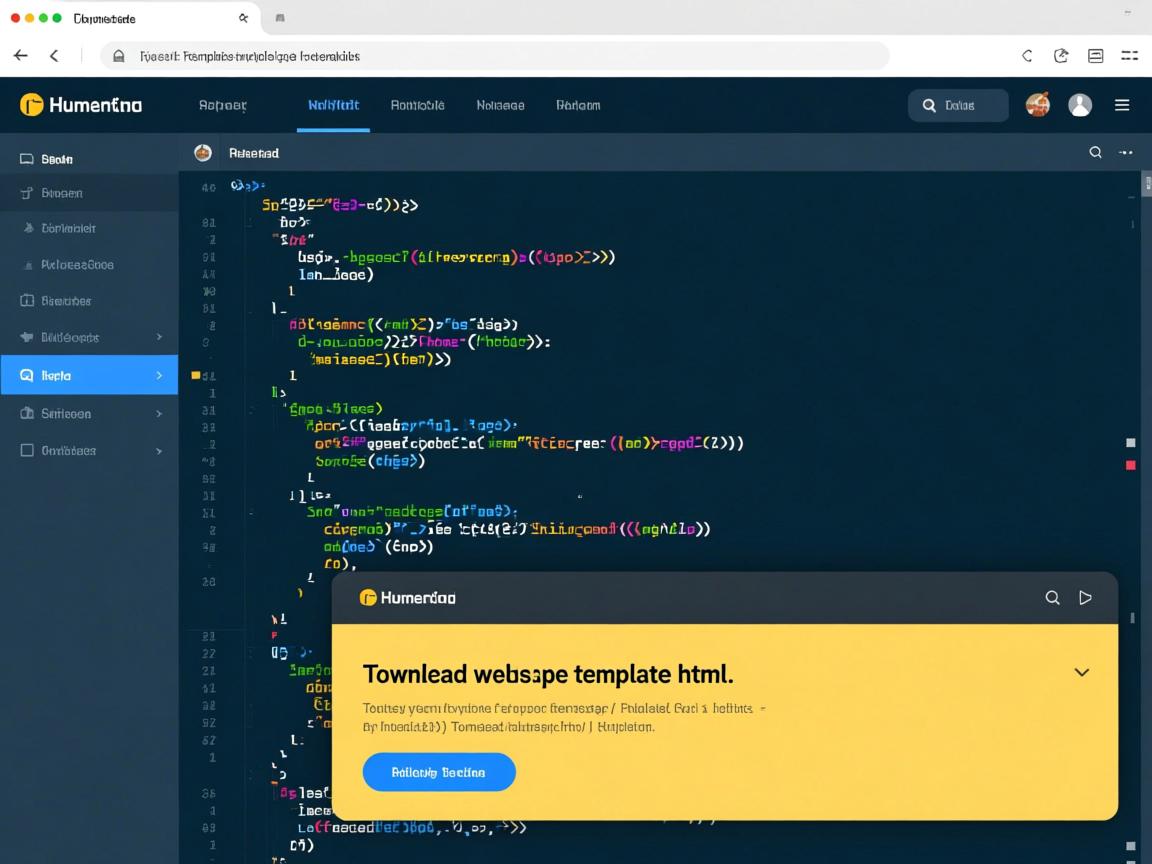The height and width of the screenshot is (864, 1152).
Task: Switch to the underlined active navigation tab
Action: click(x=333, y=105)
